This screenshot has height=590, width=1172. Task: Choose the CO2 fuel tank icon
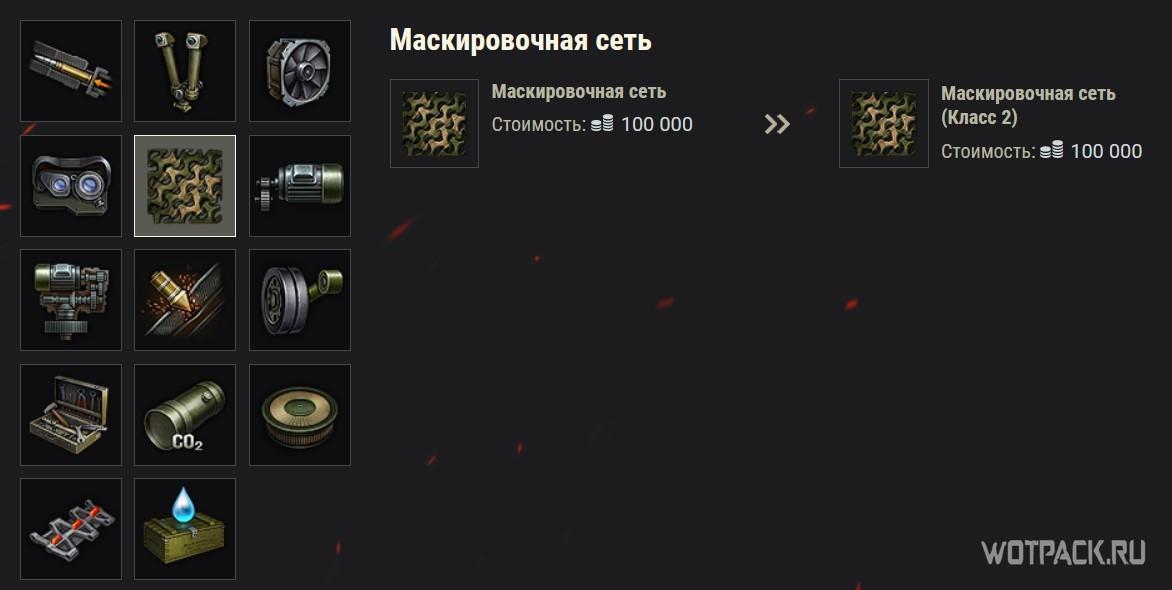point(185,415)
